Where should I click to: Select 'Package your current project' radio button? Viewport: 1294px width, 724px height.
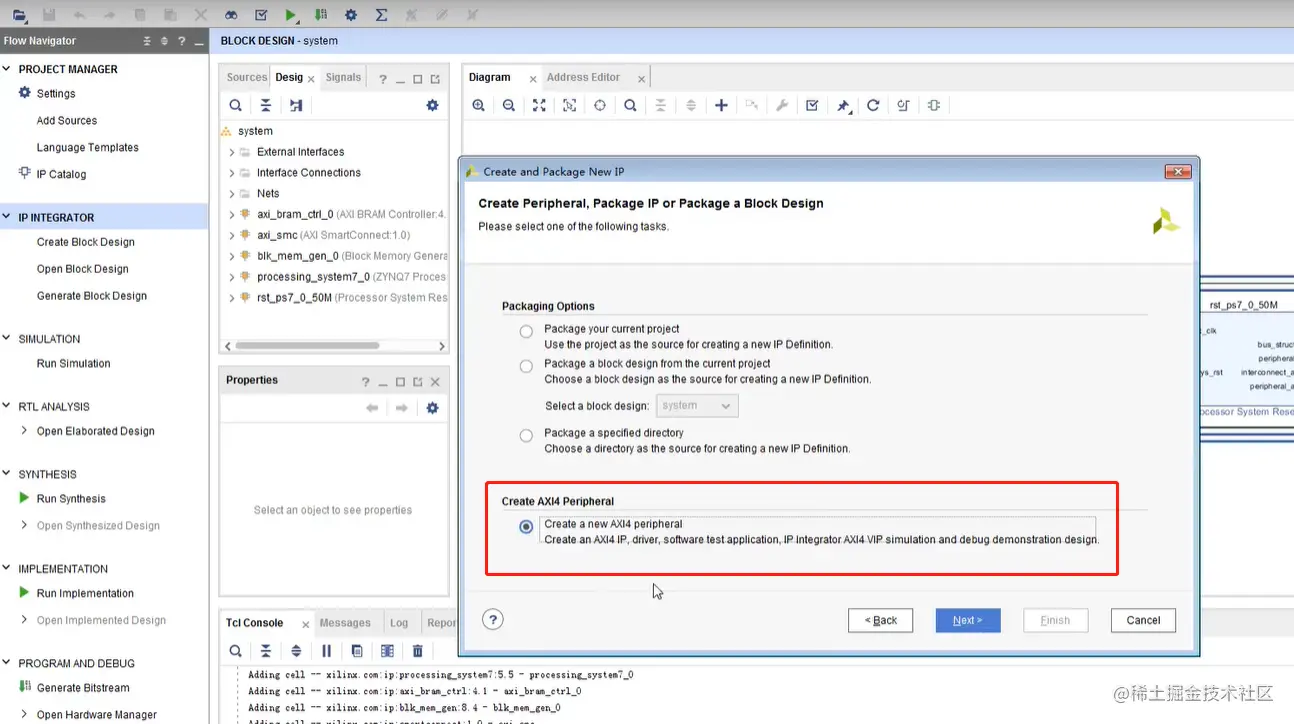526,331
